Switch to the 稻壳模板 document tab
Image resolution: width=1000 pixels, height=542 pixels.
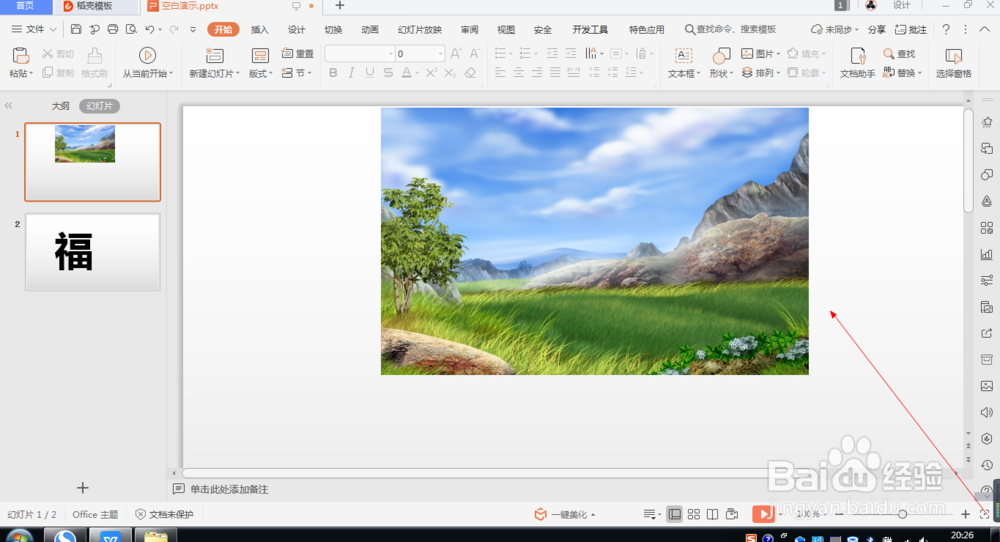[x=96, y=6]
